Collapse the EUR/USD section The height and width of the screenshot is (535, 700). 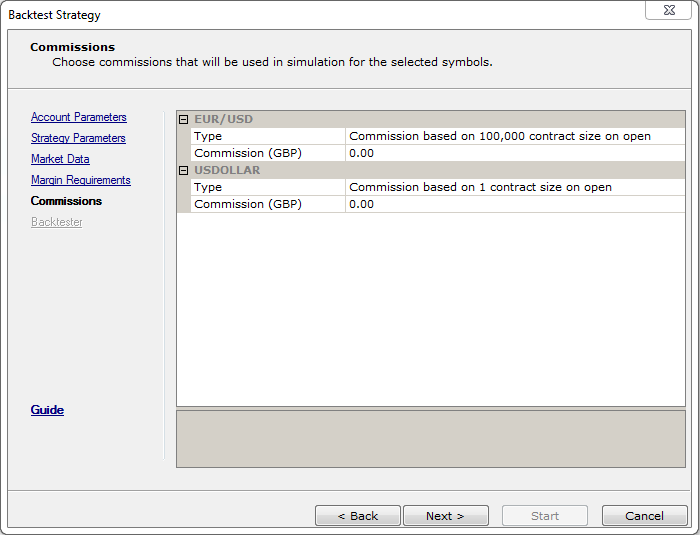point(183,120)
